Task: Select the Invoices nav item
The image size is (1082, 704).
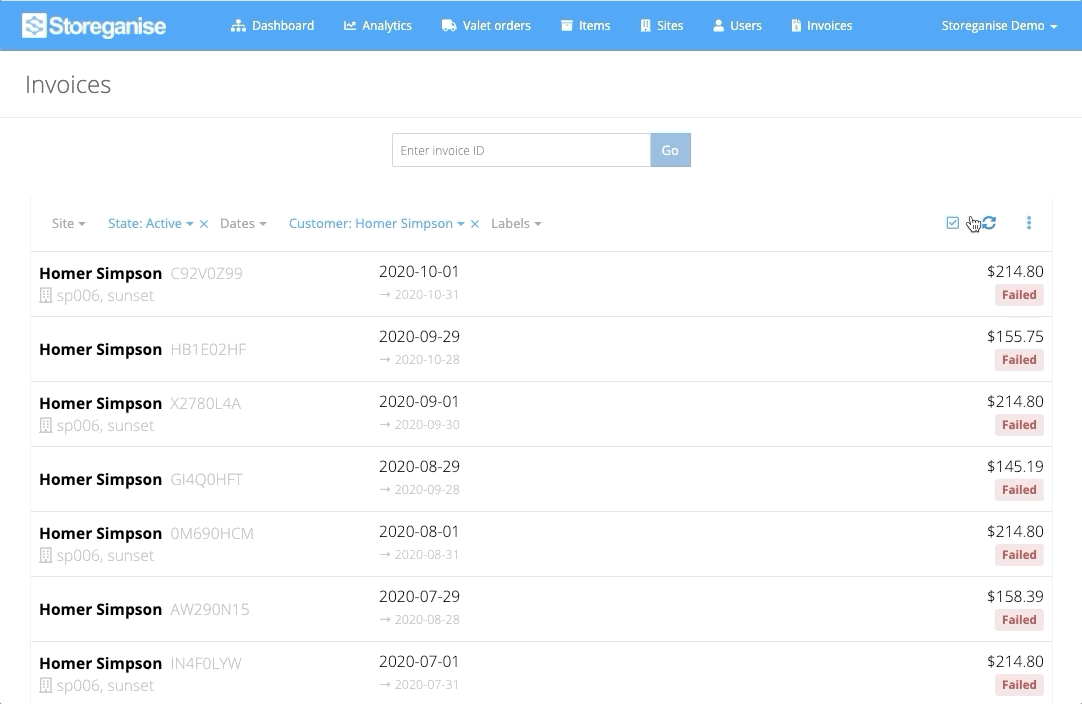Action: [x=821, y=26]
